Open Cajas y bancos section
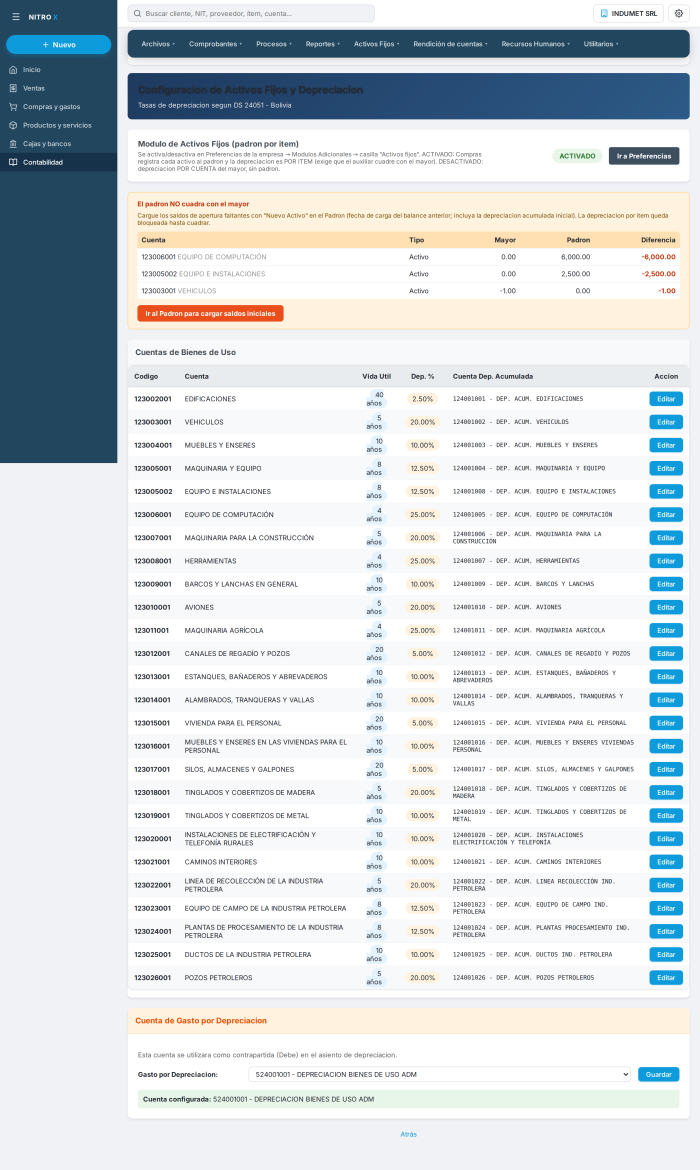This screenshot has height=1170, width=700. pos(58,144)
